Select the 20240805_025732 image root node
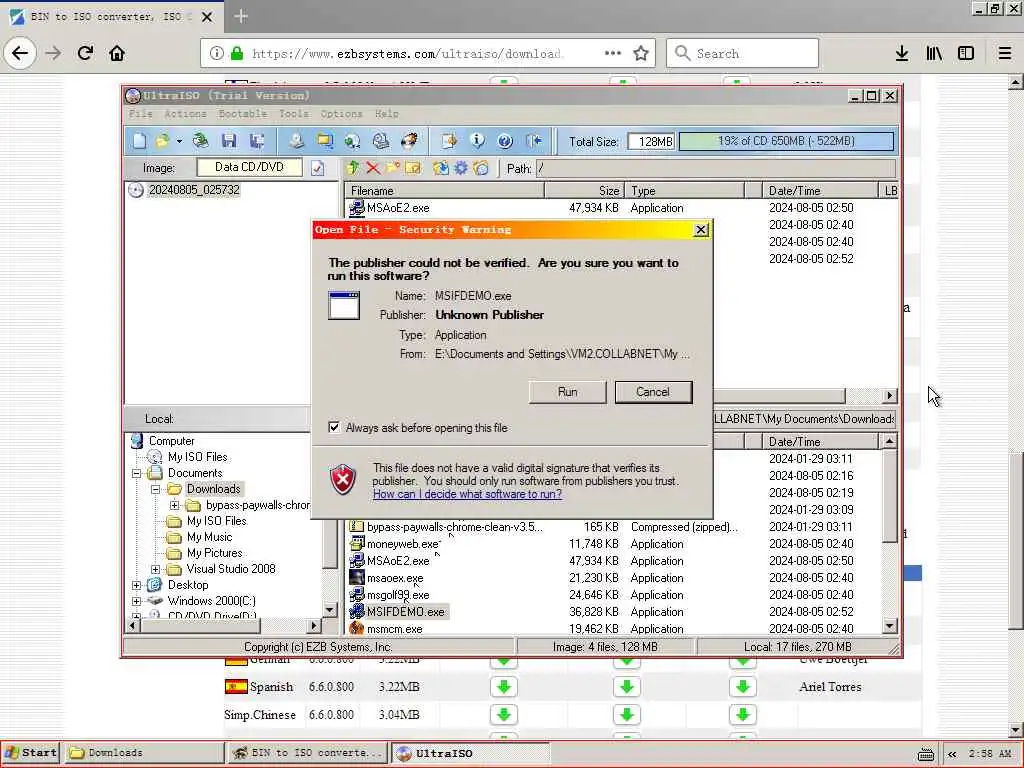 [194, 190]
